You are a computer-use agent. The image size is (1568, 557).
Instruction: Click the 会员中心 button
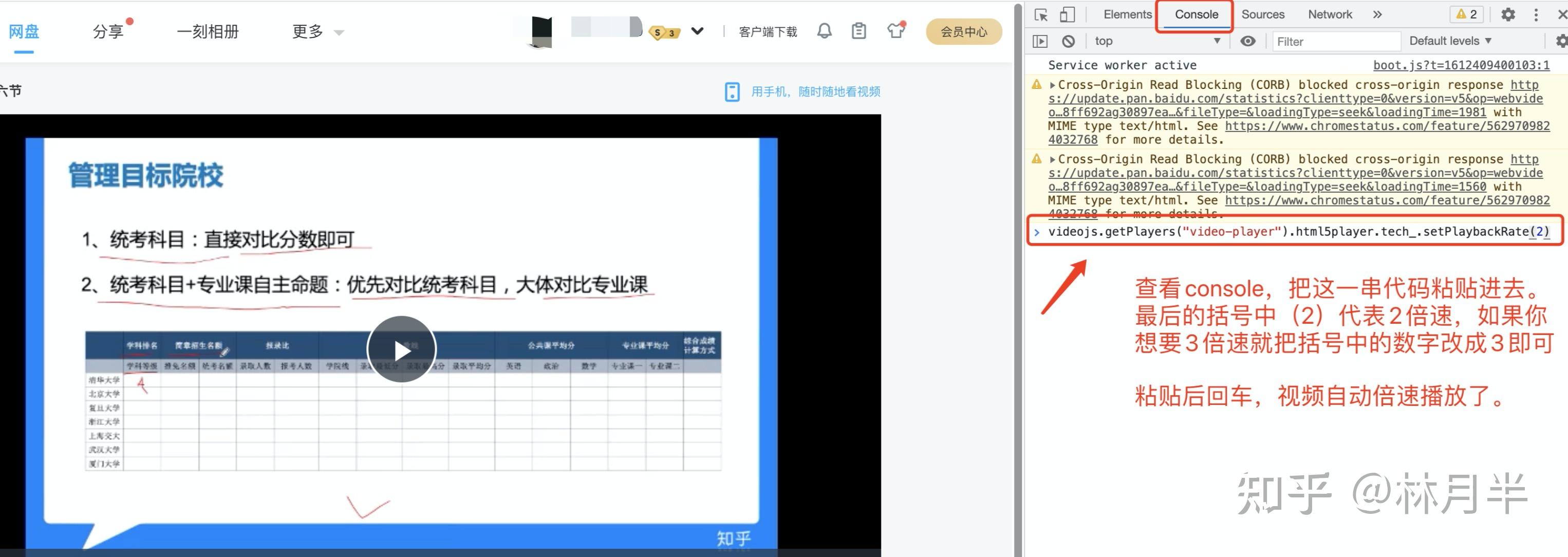(x=964, y=32)
